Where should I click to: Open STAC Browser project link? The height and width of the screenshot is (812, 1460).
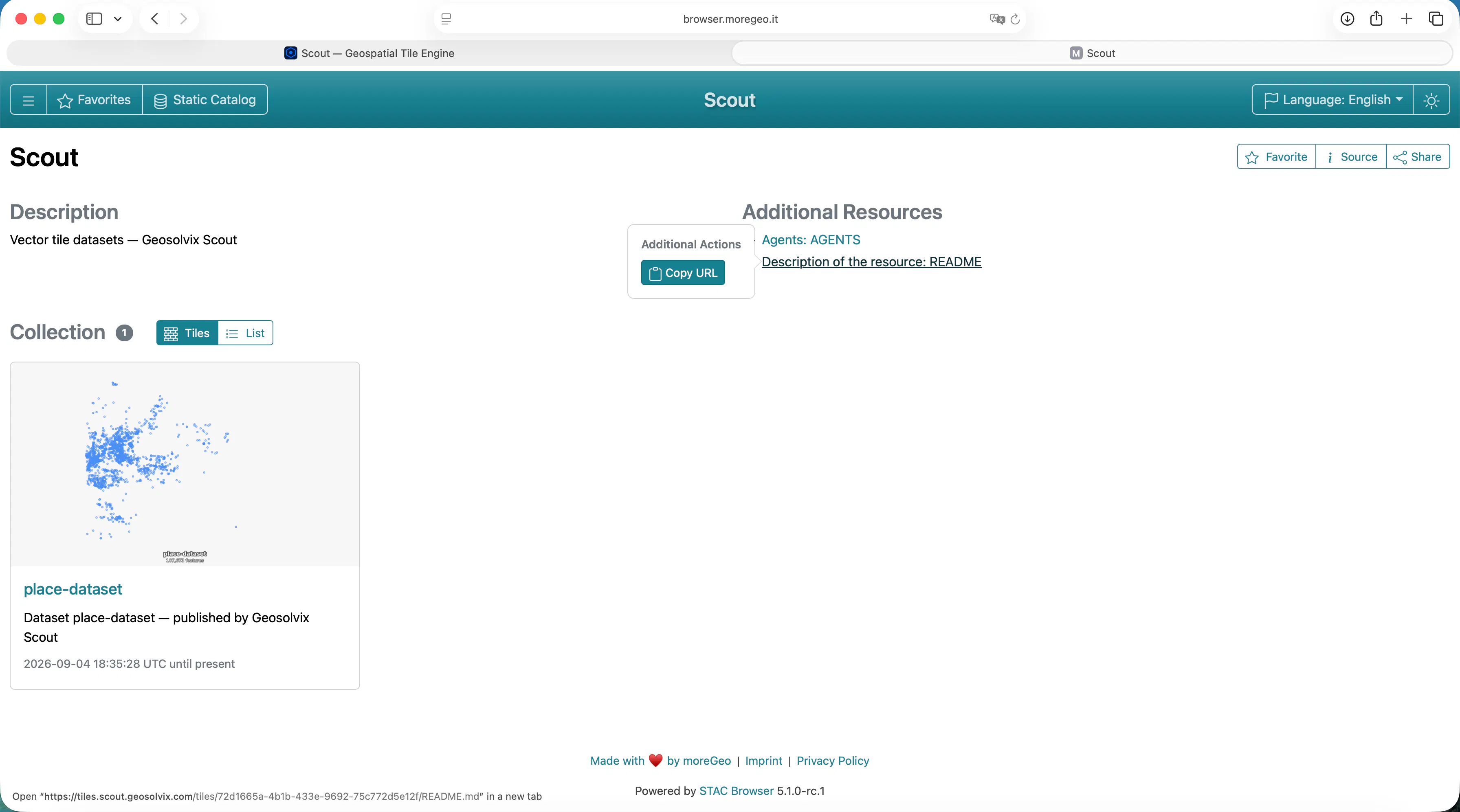[x=736, y=790]
